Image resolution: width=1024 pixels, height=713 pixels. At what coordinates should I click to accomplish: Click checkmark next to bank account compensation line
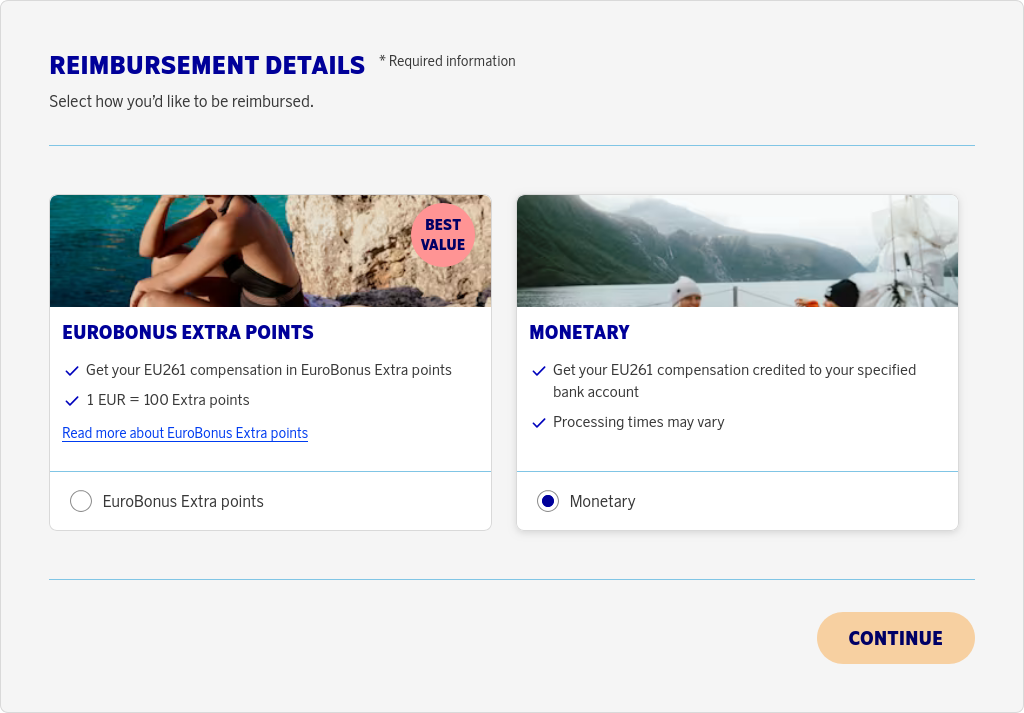coord(539,371)
